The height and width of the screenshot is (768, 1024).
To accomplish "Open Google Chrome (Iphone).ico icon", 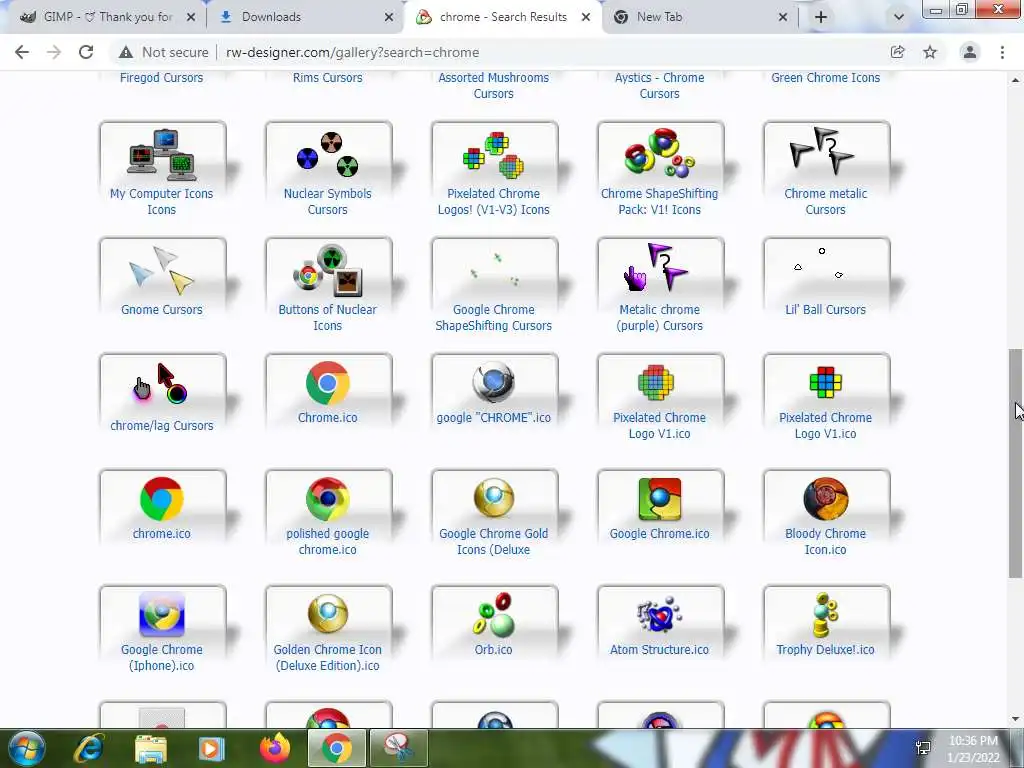I will (x=163, y=615).
